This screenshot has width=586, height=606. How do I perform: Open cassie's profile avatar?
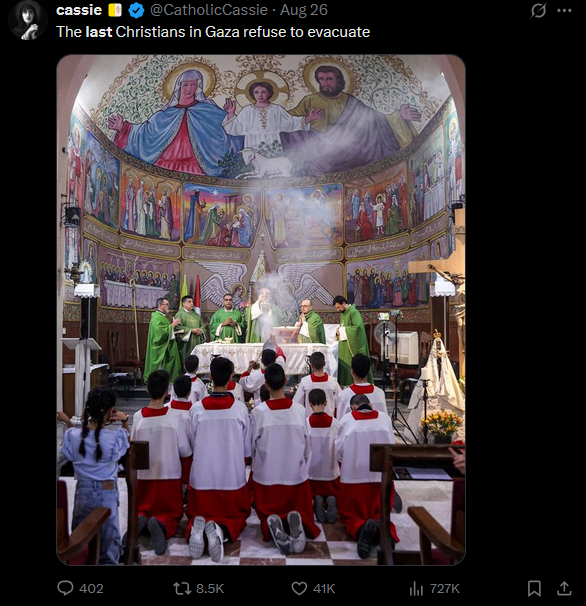[x=28, y=20]
